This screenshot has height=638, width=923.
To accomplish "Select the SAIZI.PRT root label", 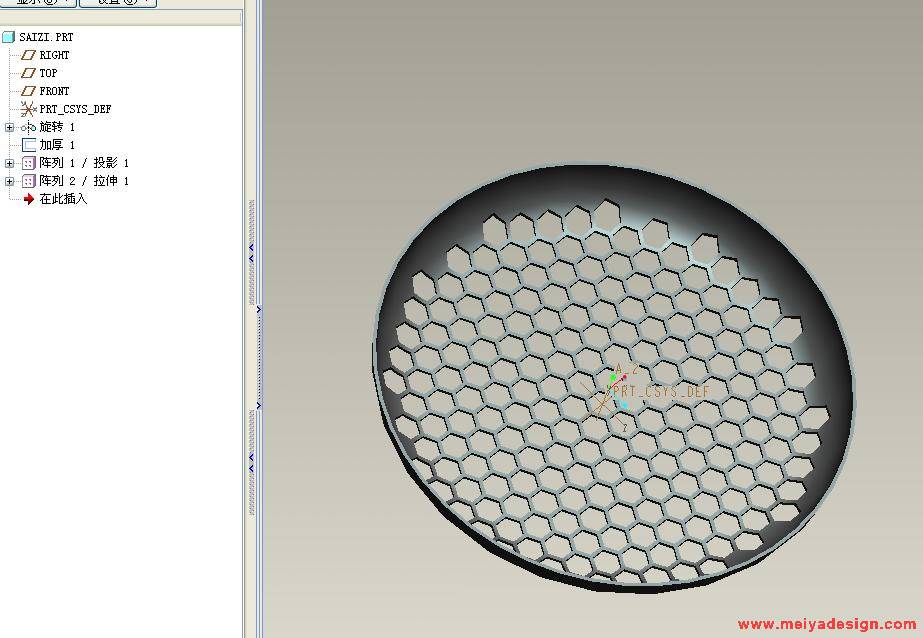I will click(46, 37).
